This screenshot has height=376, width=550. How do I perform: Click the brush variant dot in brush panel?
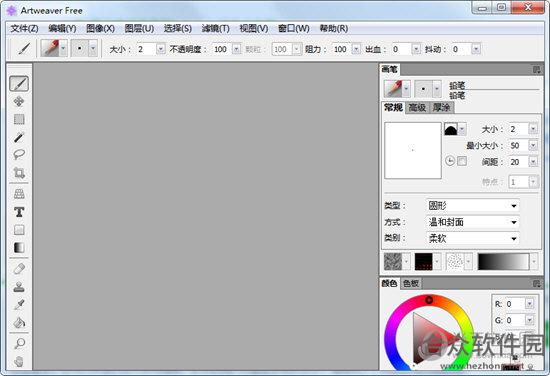tap(423, 89)
